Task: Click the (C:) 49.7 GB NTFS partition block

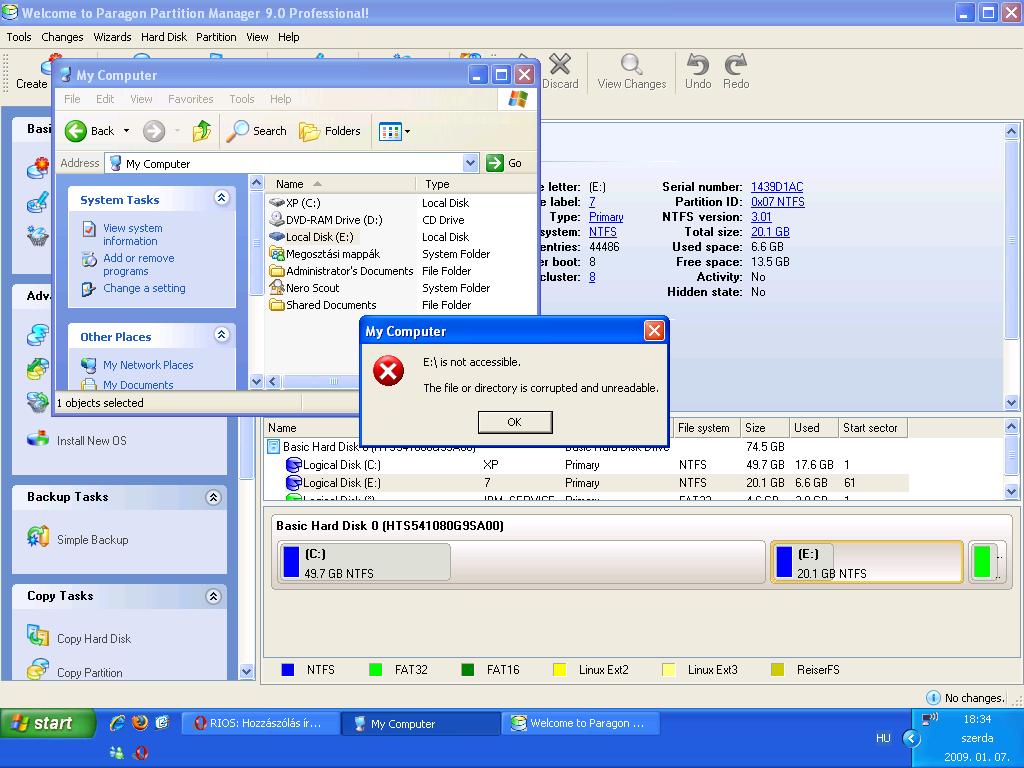Action: 520,562
